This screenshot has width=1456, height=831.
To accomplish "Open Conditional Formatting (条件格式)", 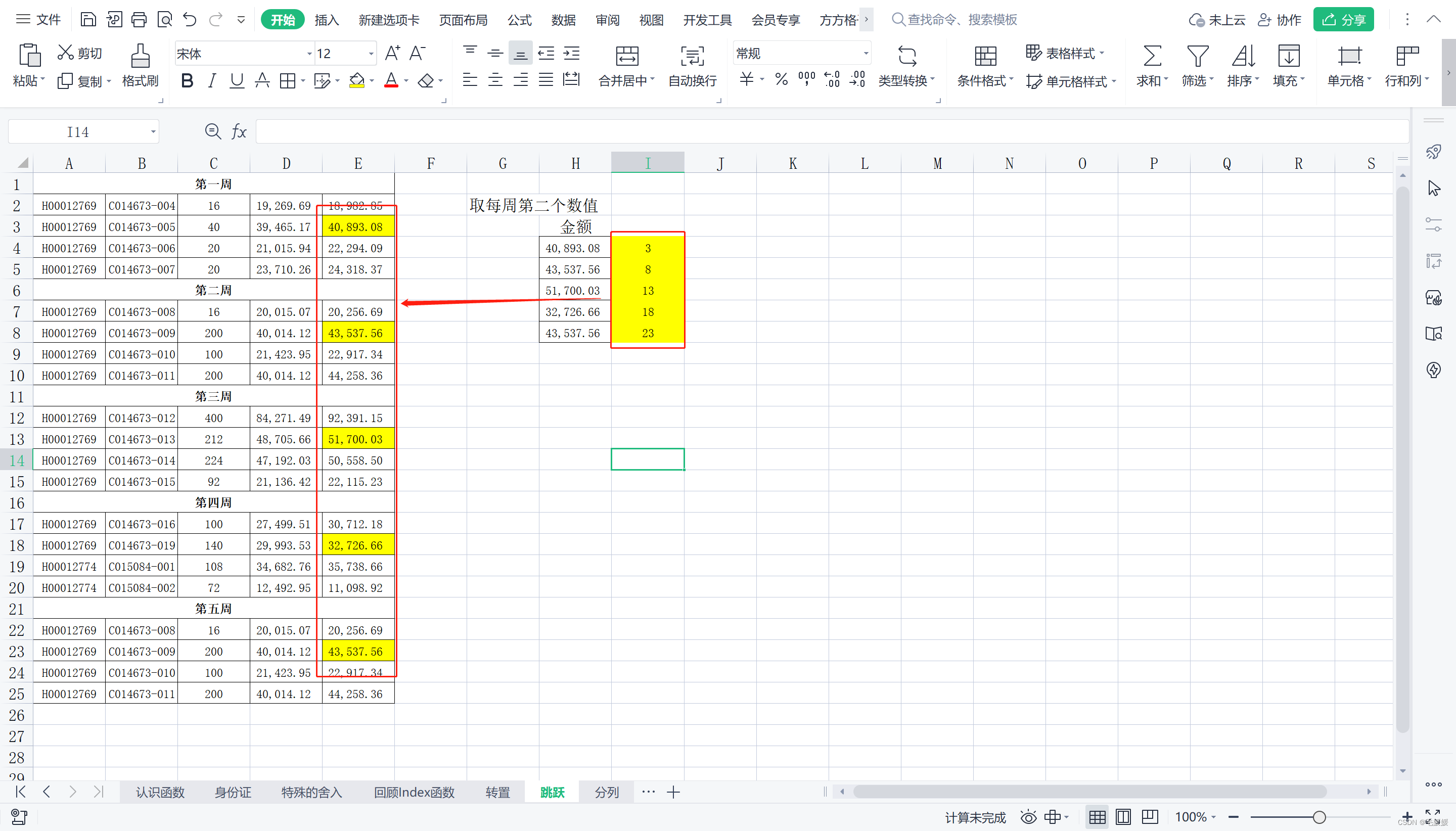I will [x=985, y=66].
